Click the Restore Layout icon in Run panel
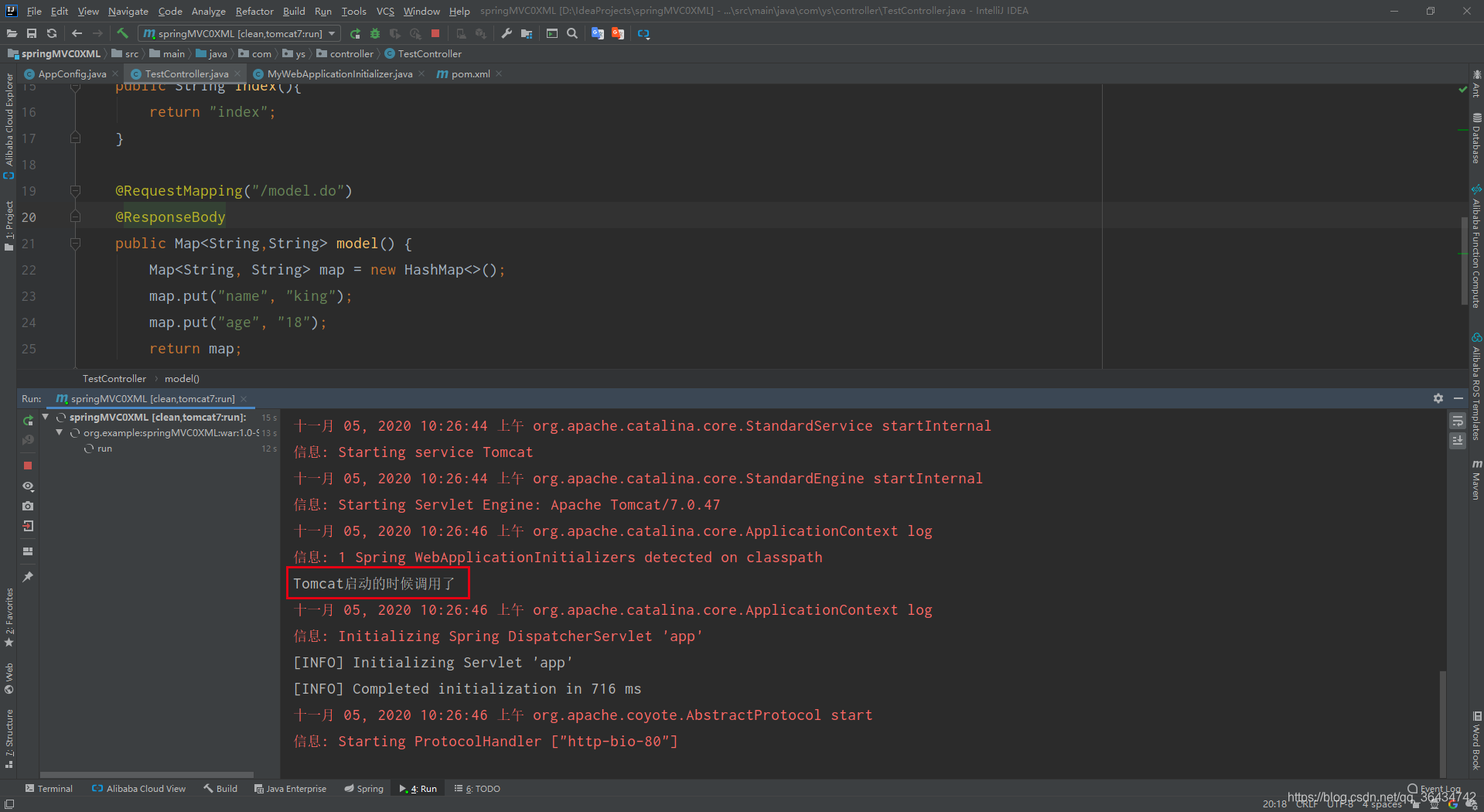 (28, 551)
